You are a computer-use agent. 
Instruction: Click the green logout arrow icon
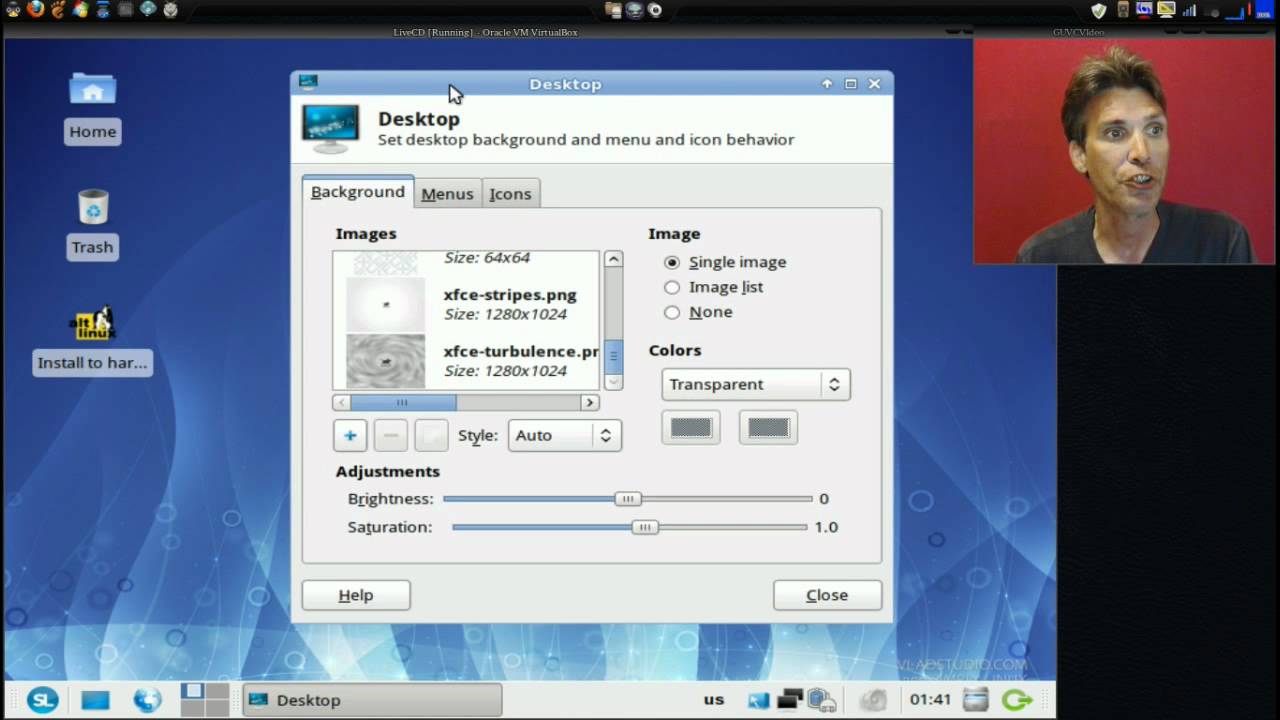[1017, 700]
